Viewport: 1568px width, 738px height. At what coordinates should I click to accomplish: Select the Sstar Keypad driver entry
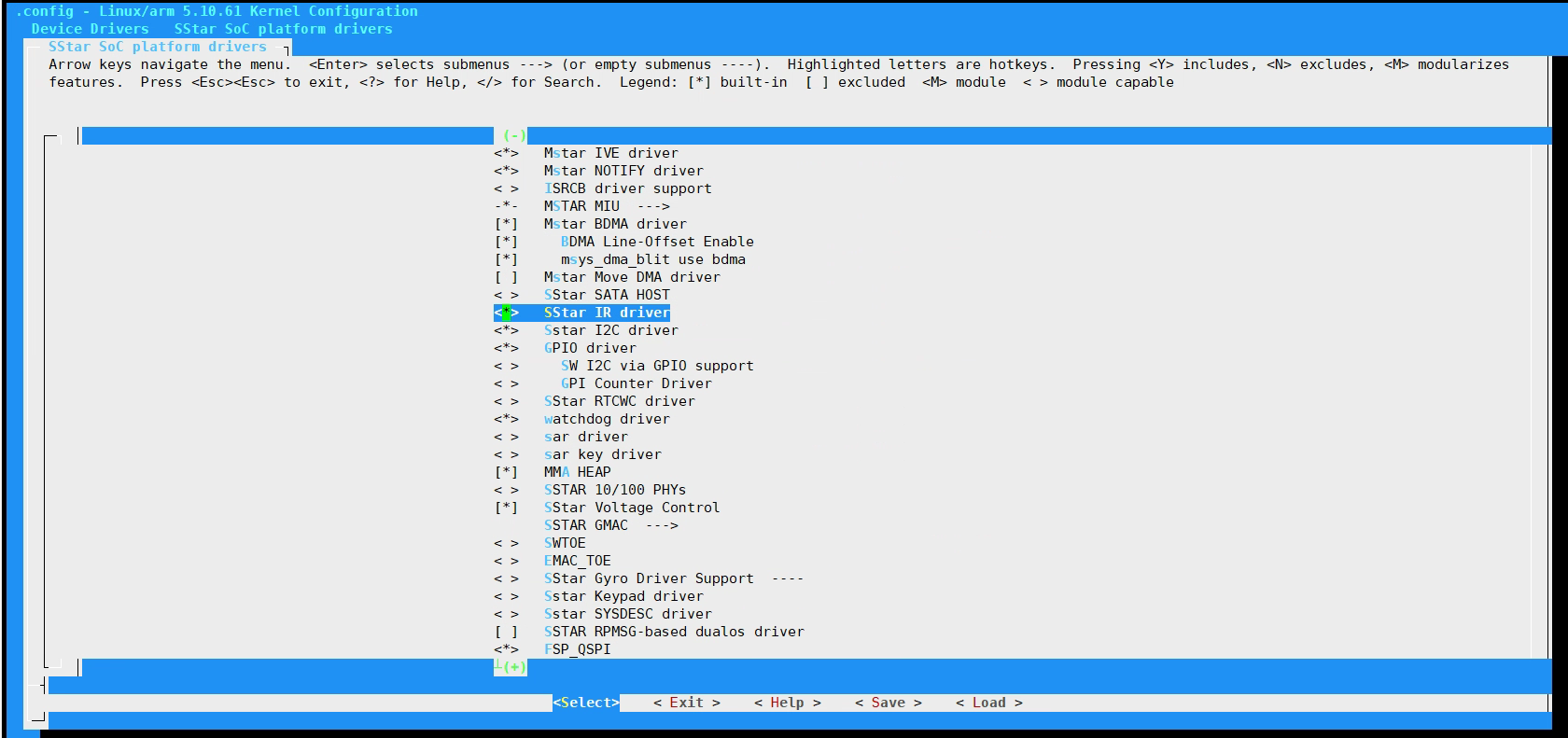tap(623, 596)
